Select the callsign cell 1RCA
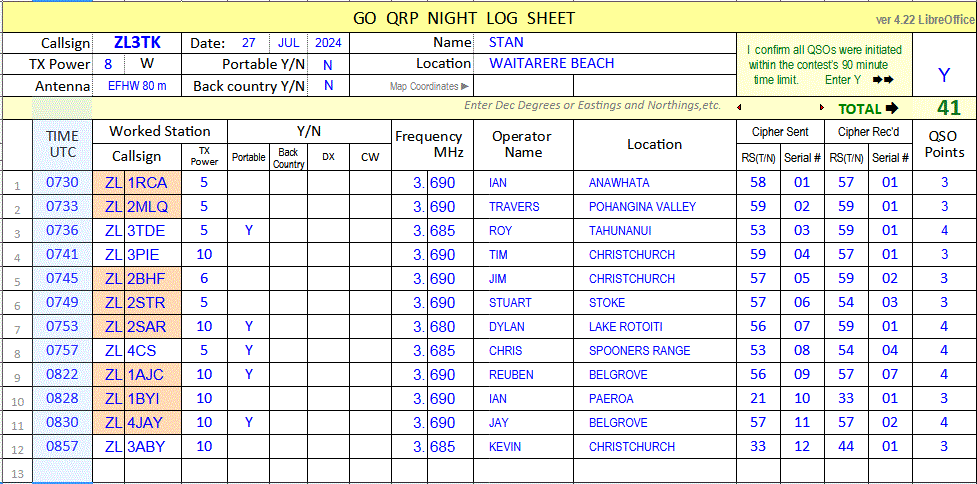The width and height of the screenshot is (977, 484). pos(153,183)
